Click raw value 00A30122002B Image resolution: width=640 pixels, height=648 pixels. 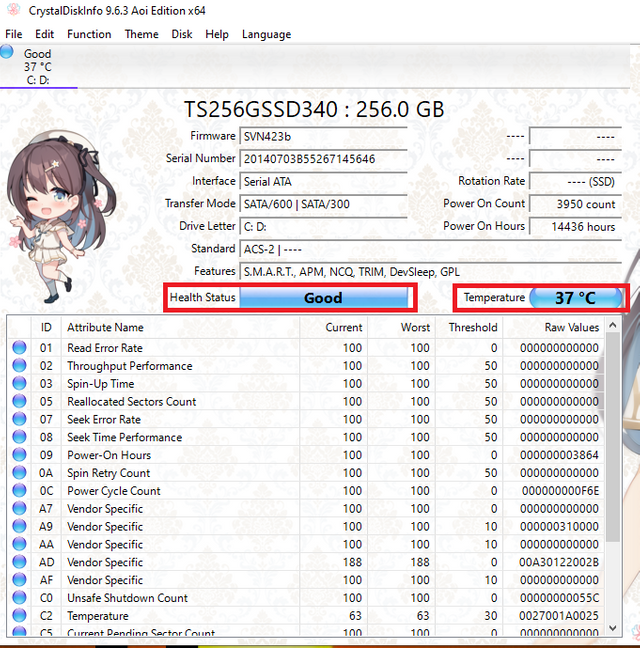[x=559, y=562]
